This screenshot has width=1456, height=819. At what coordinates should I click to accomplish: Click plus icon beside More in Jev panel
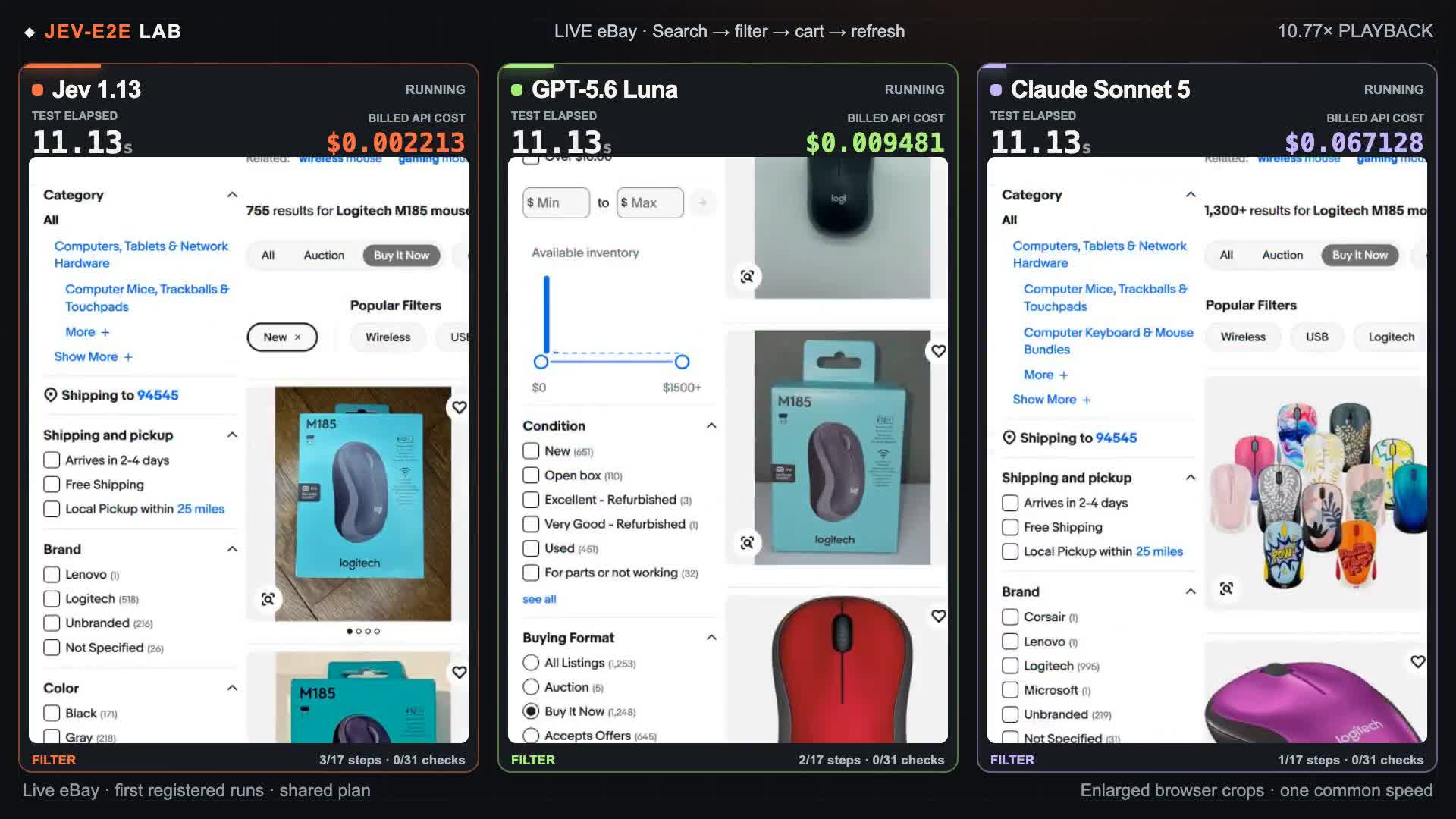(x=105, y=332)
